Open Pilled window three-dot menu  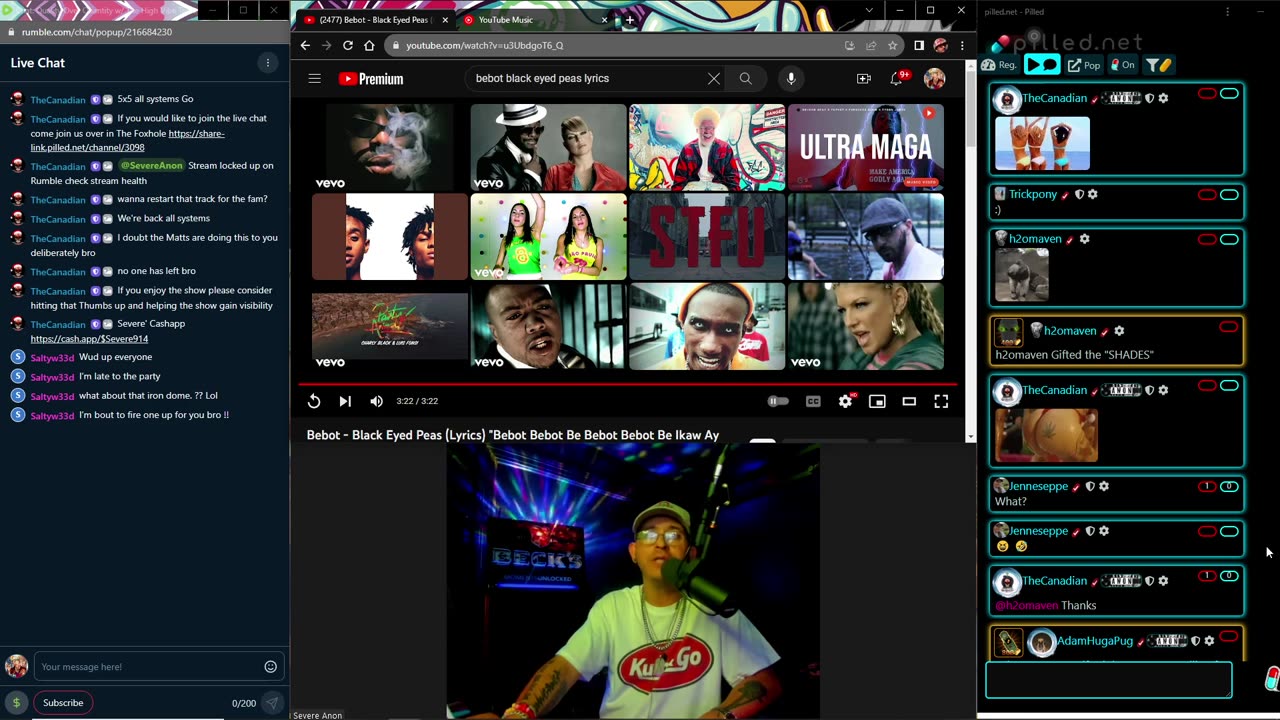[x=1227, y=11]
